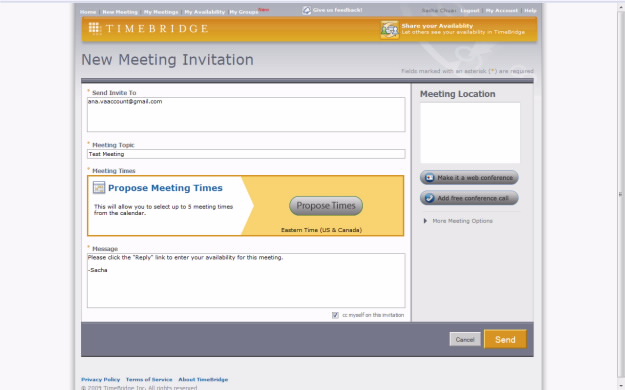Open My Availability page

(x=204, y=12)
